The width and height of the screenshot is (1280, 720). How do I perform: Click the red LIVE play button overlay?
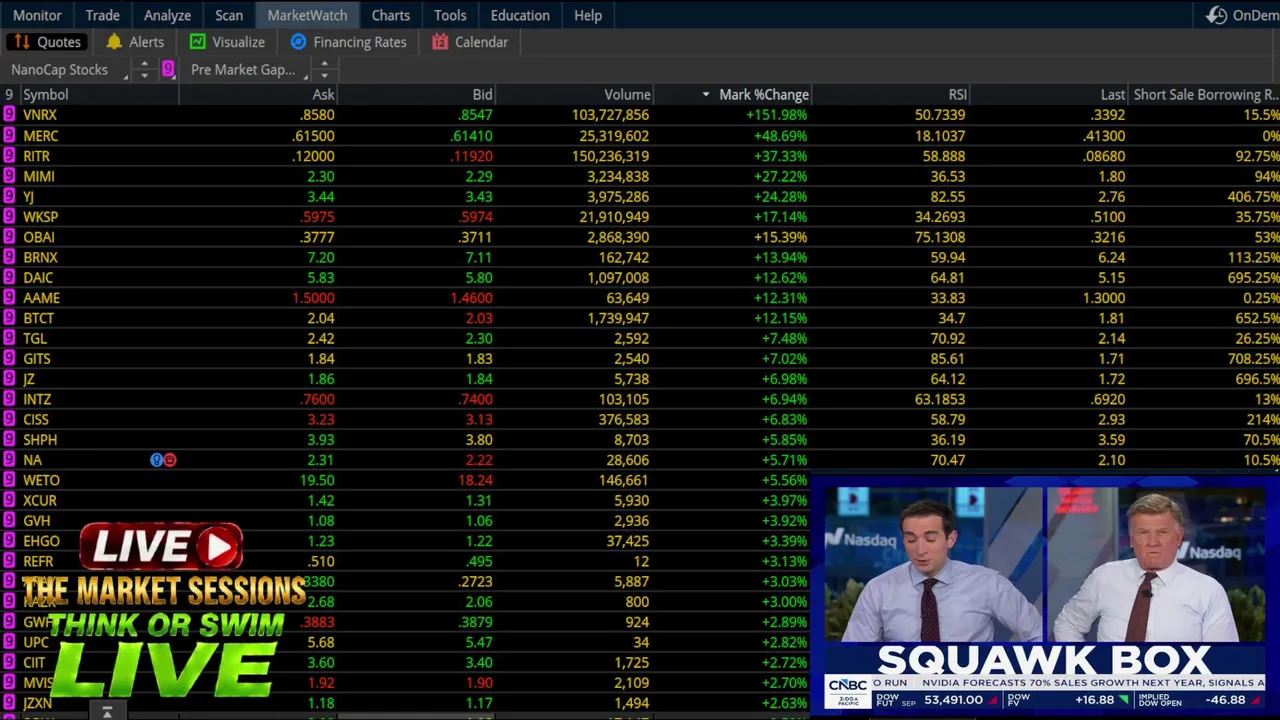(x=161, y=546)
